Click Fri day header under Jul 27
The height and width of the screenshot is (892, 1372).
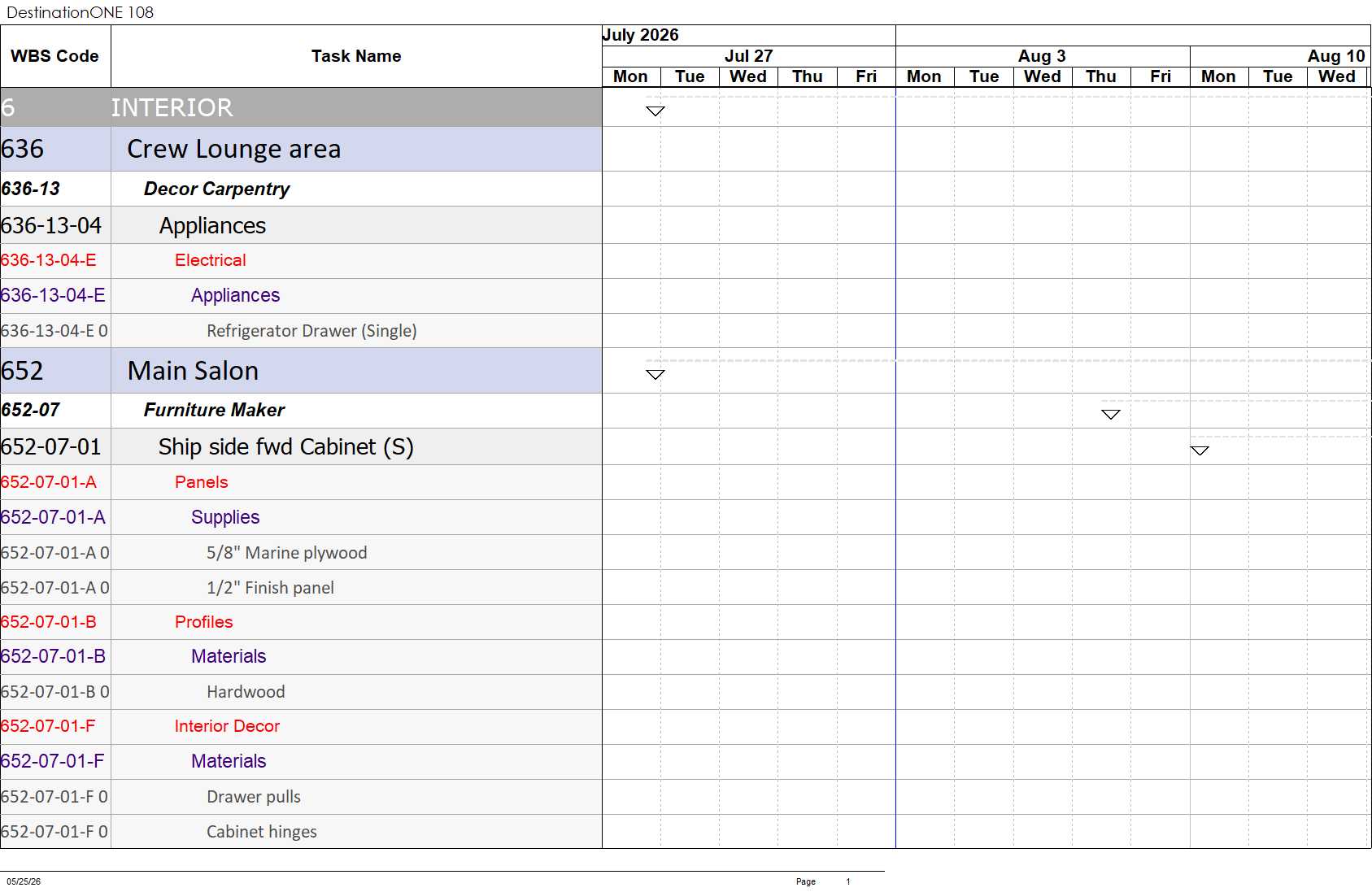[866, 76]
